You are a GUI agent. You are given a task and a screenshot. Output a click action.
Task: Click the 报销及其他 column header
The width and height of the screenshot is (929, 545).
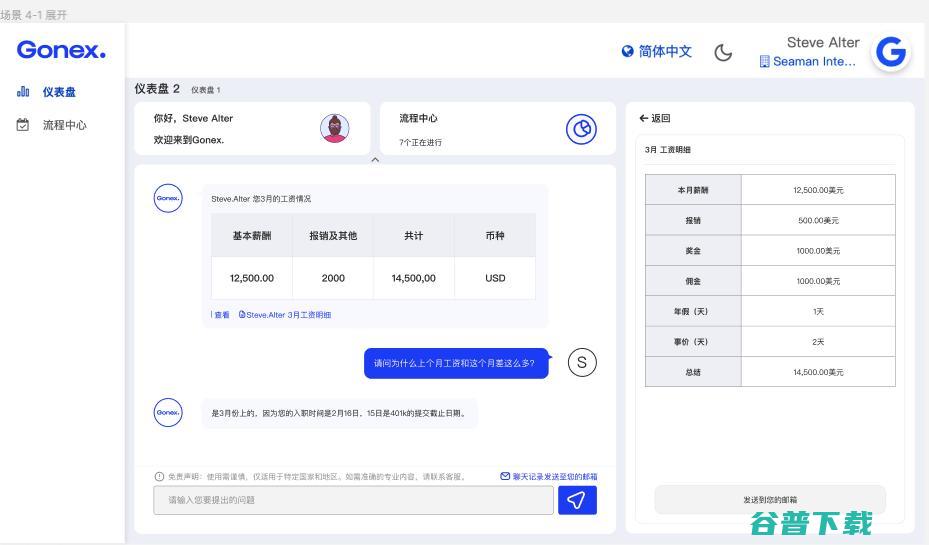tap(333, 236)
